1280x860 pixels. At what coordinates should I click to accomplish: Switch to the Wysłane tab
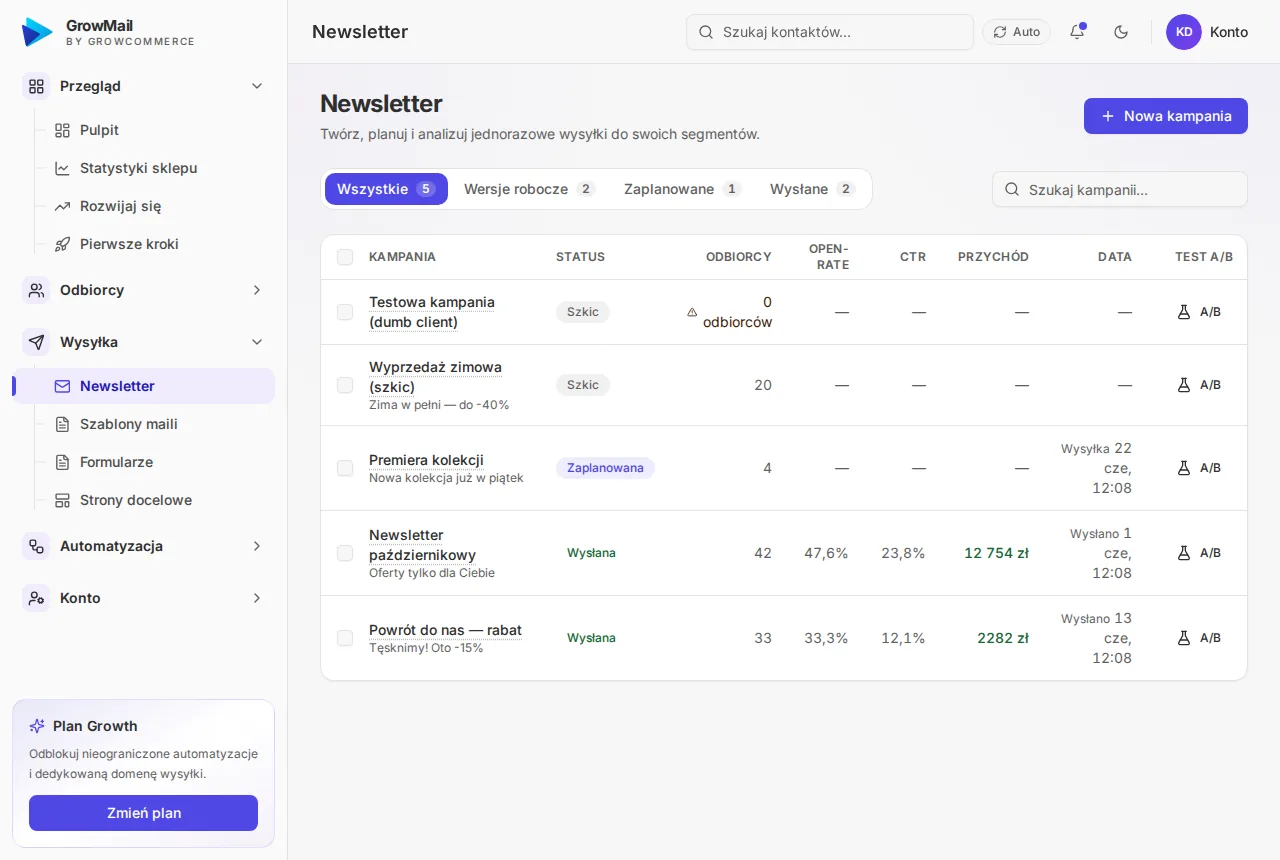click(812, 189)
